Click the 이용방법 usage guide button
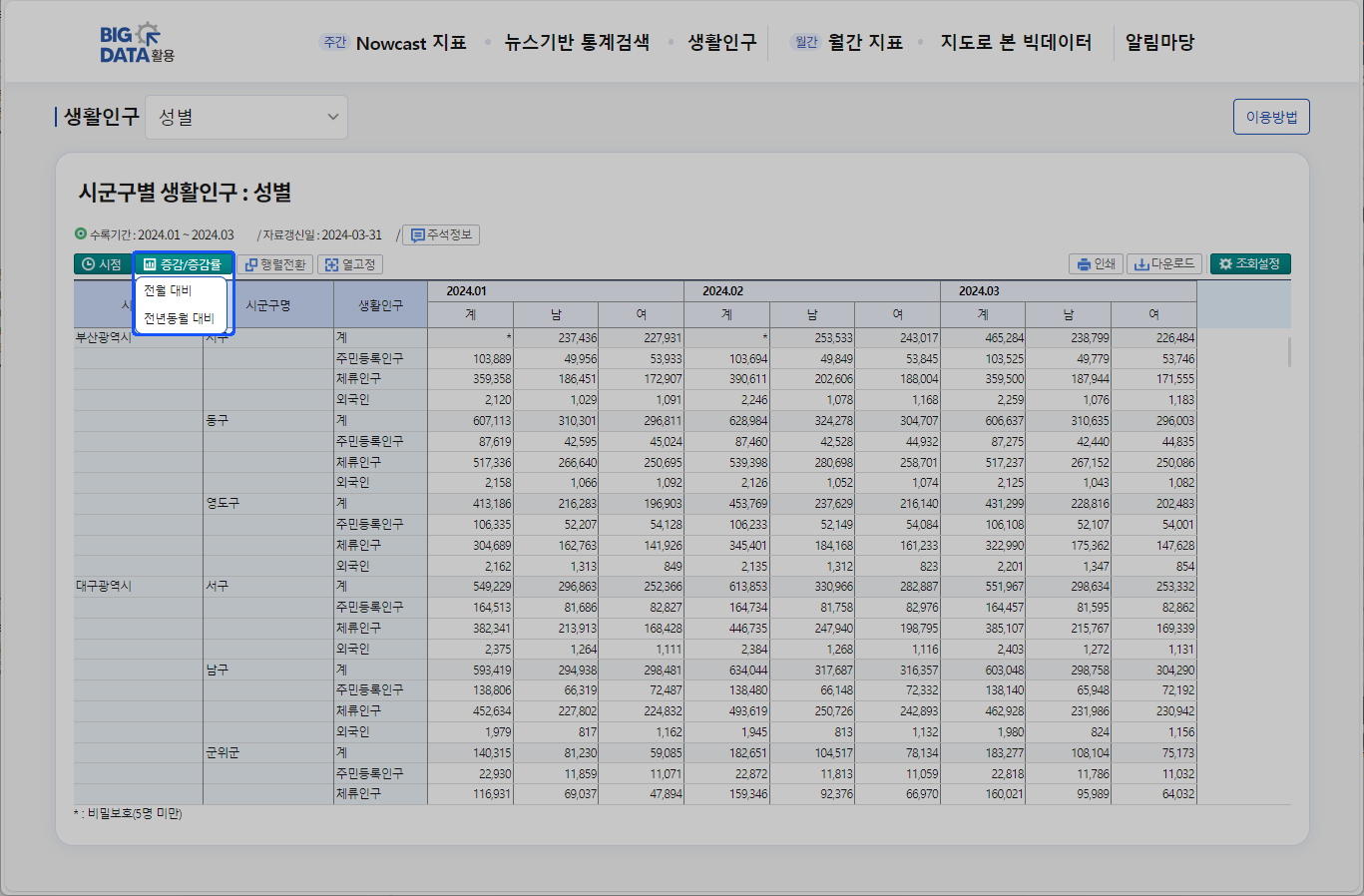Image resolution: width=1364 pixels, height=896 pixels. 1271,117
